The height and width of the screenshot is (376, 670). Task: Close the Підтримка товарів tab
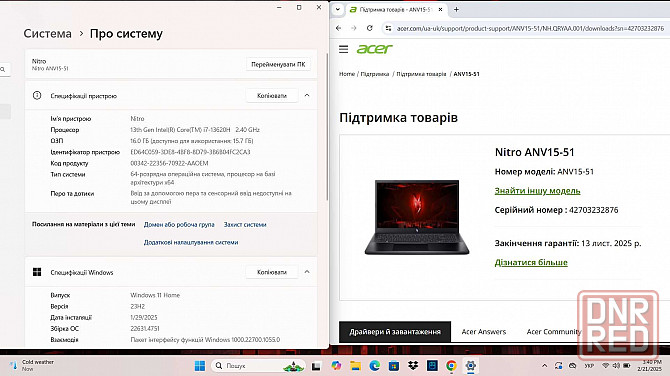[441, 9]
